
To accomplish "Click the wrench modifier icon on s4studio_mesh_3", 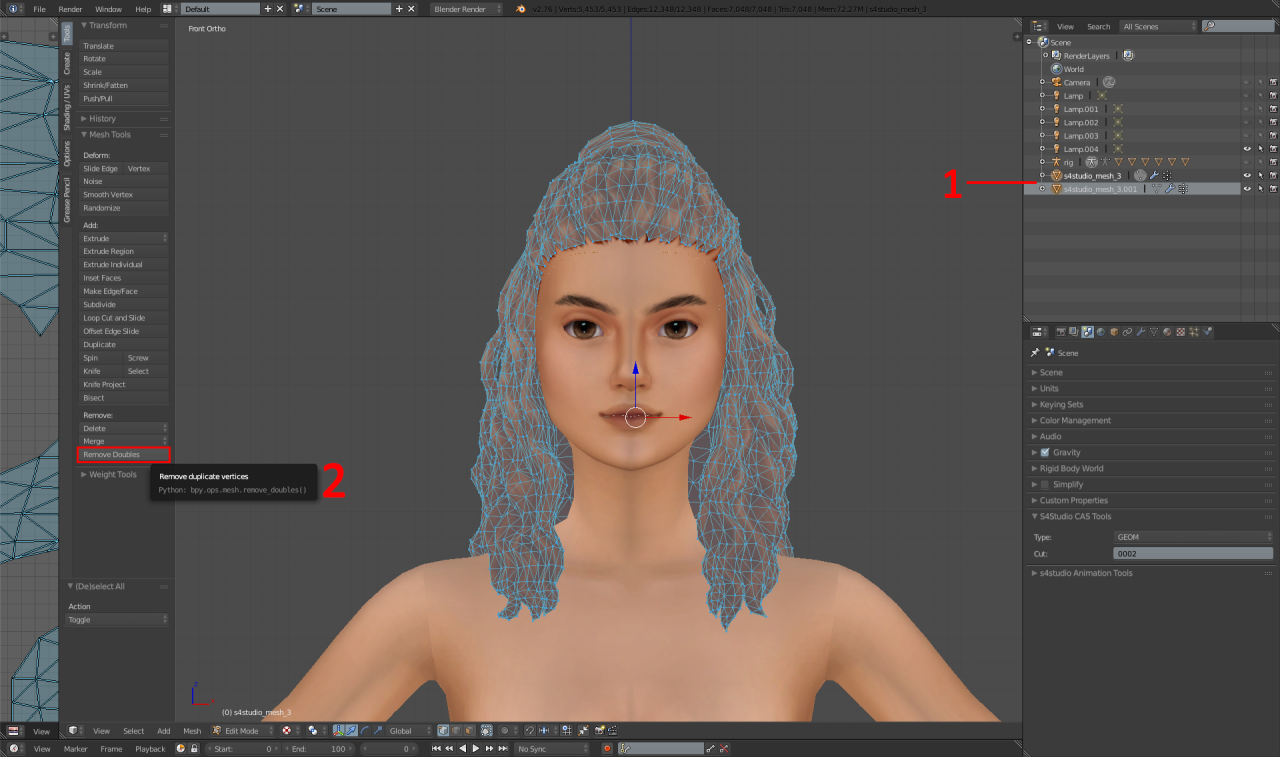I will click(1154, 175).
